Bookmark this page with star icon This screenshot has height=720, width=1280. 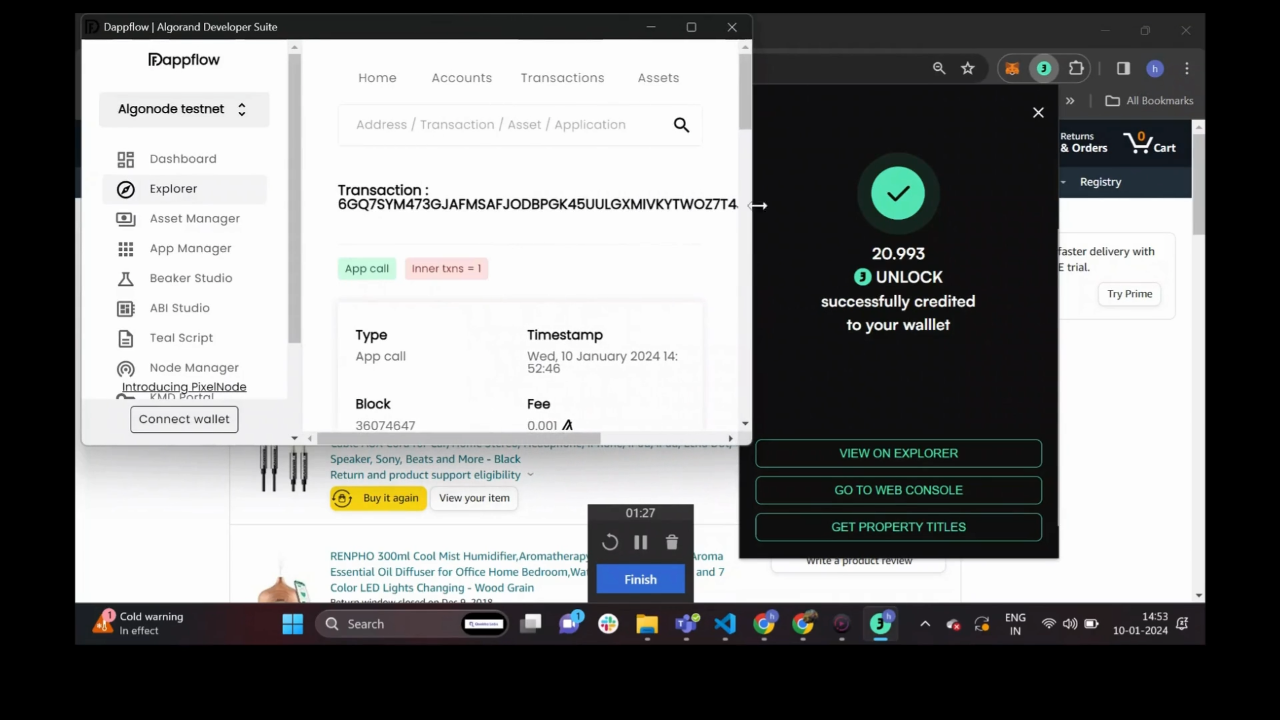point(967,68)
